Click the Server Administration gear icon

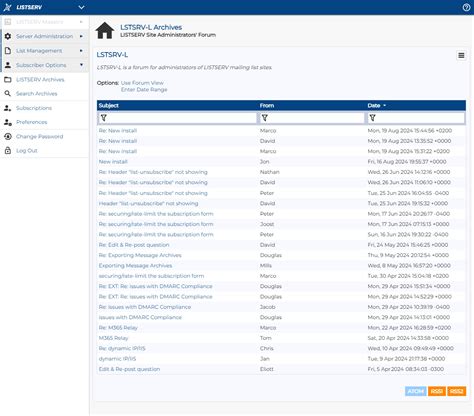8,36
